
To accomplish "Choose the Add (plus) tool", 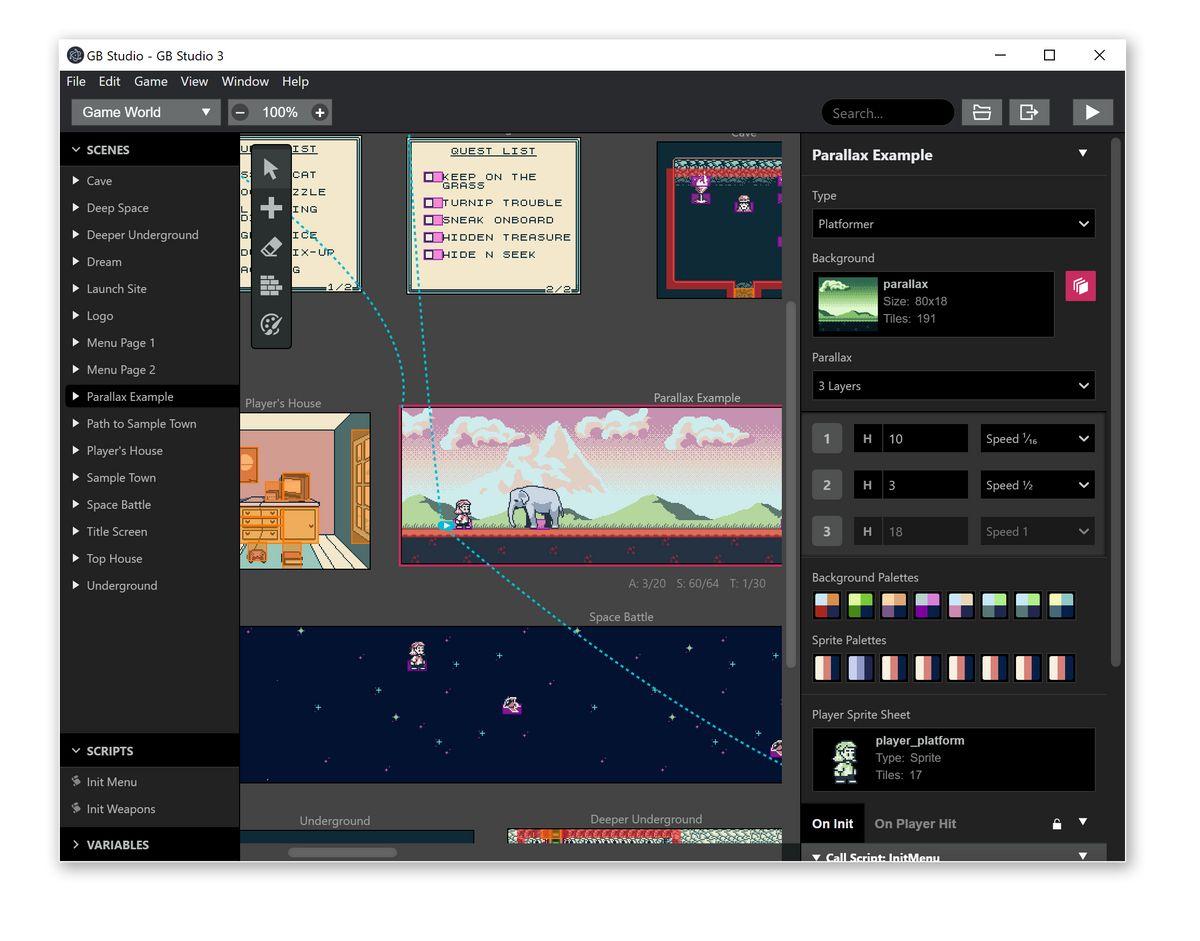I will [271, 208].
